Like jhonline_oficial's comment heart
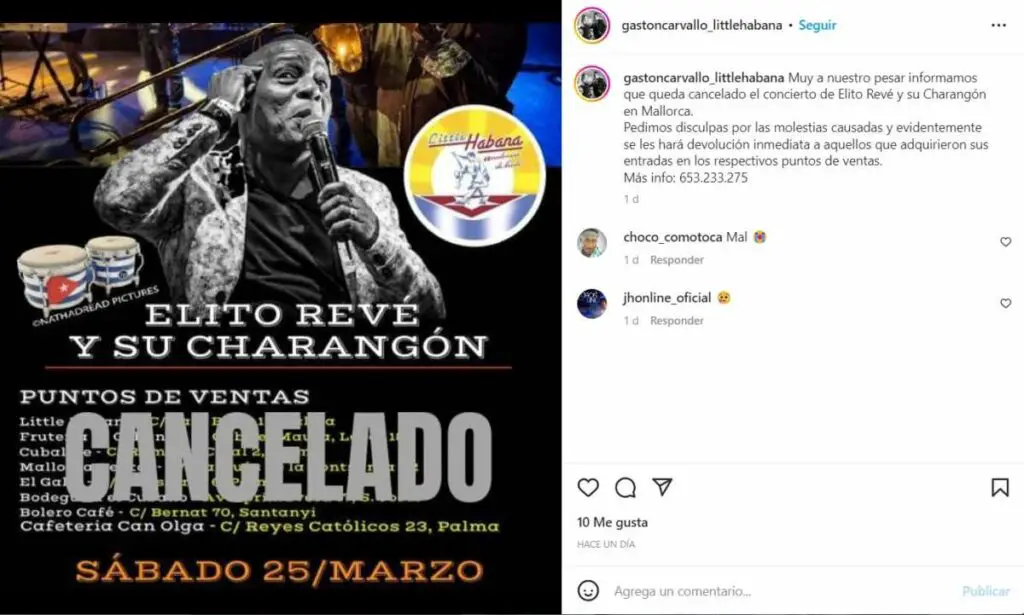The image size is (1024, 615). tap(1006, 303)
